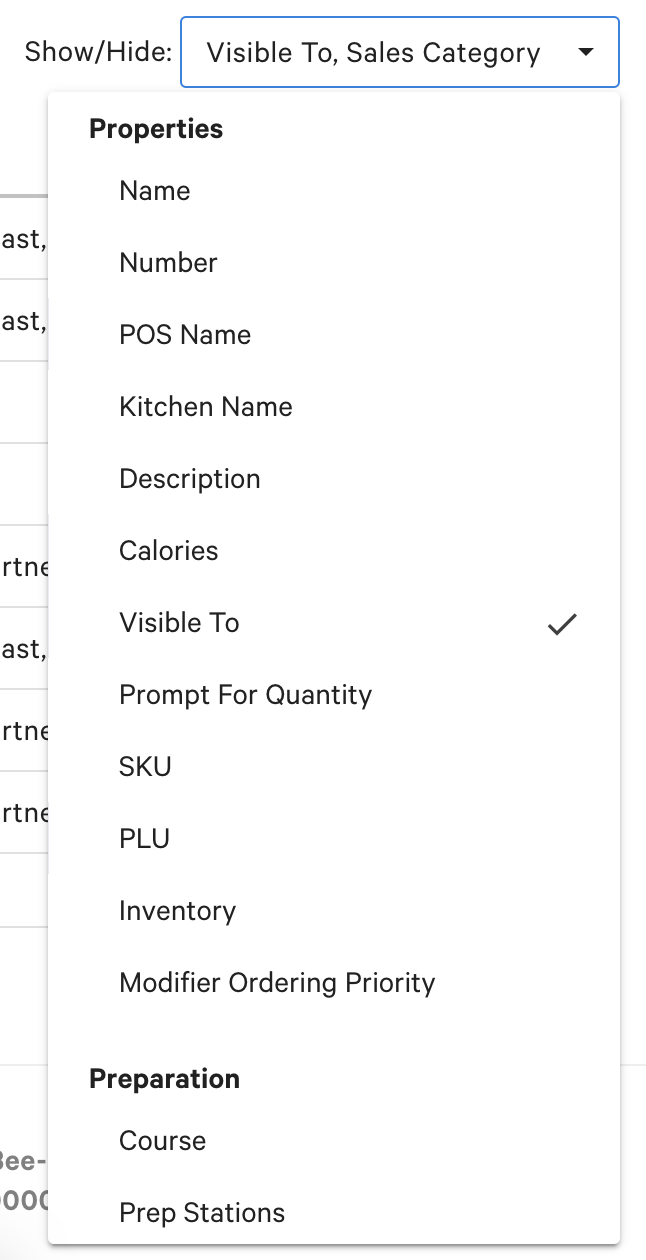The width and height of the screenshot is (646, 1260).
Task: Click the Show/Hide label text
Action: [x=98, y=52]
